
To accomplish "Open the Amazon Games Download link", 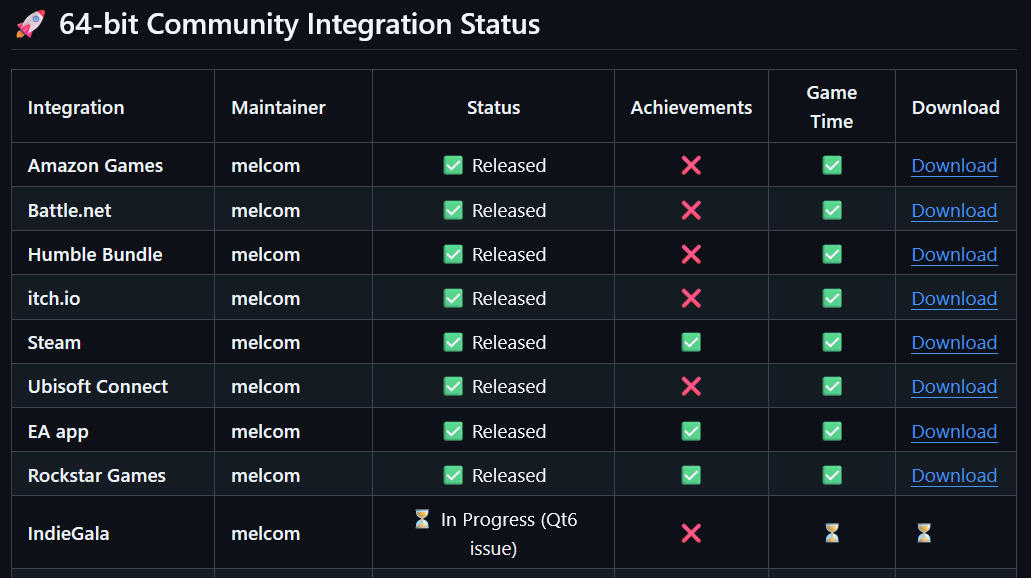I will 954,166.
